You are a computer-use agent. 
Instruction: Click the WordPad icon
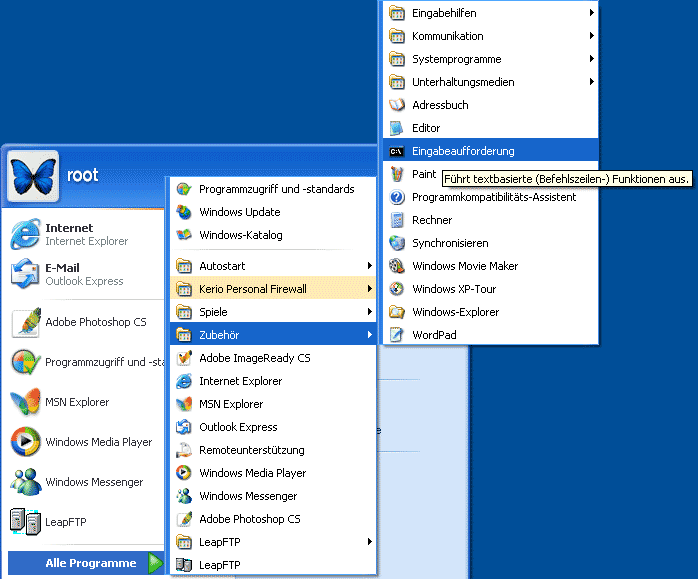pos(396,335)
